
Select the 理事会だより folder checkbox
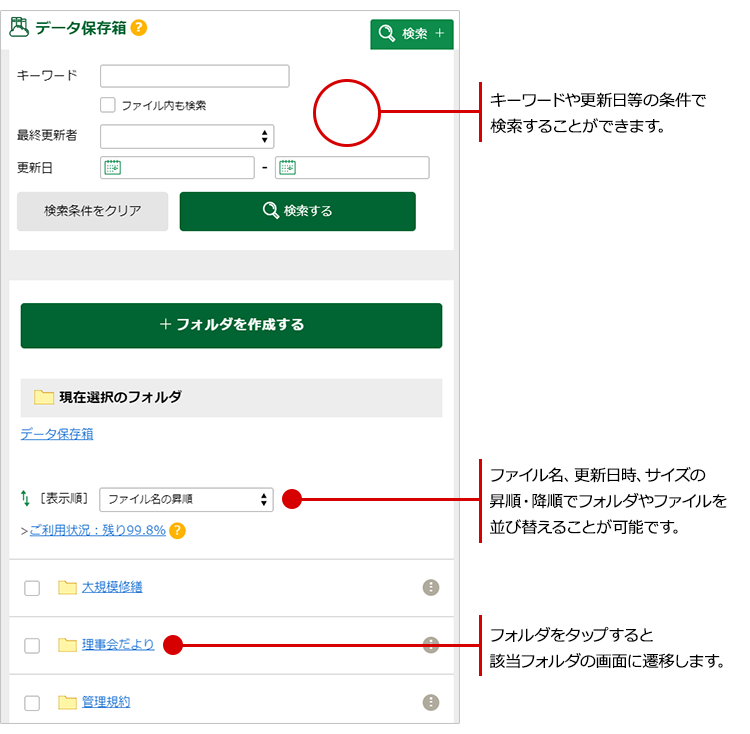[x=32, y=646]
